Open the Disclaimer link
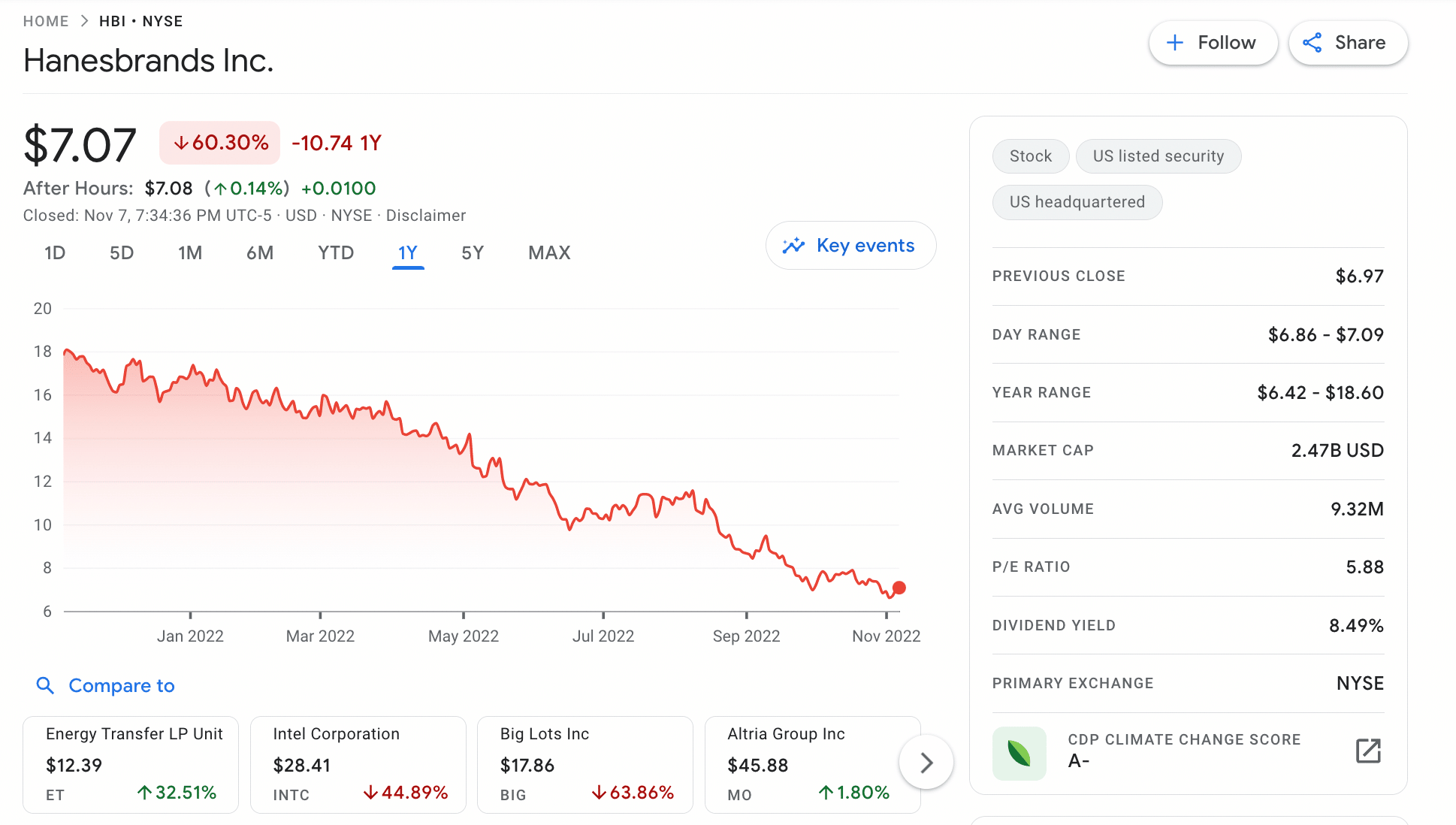This screenshot has height=825, width=1456. pos(426,216)
